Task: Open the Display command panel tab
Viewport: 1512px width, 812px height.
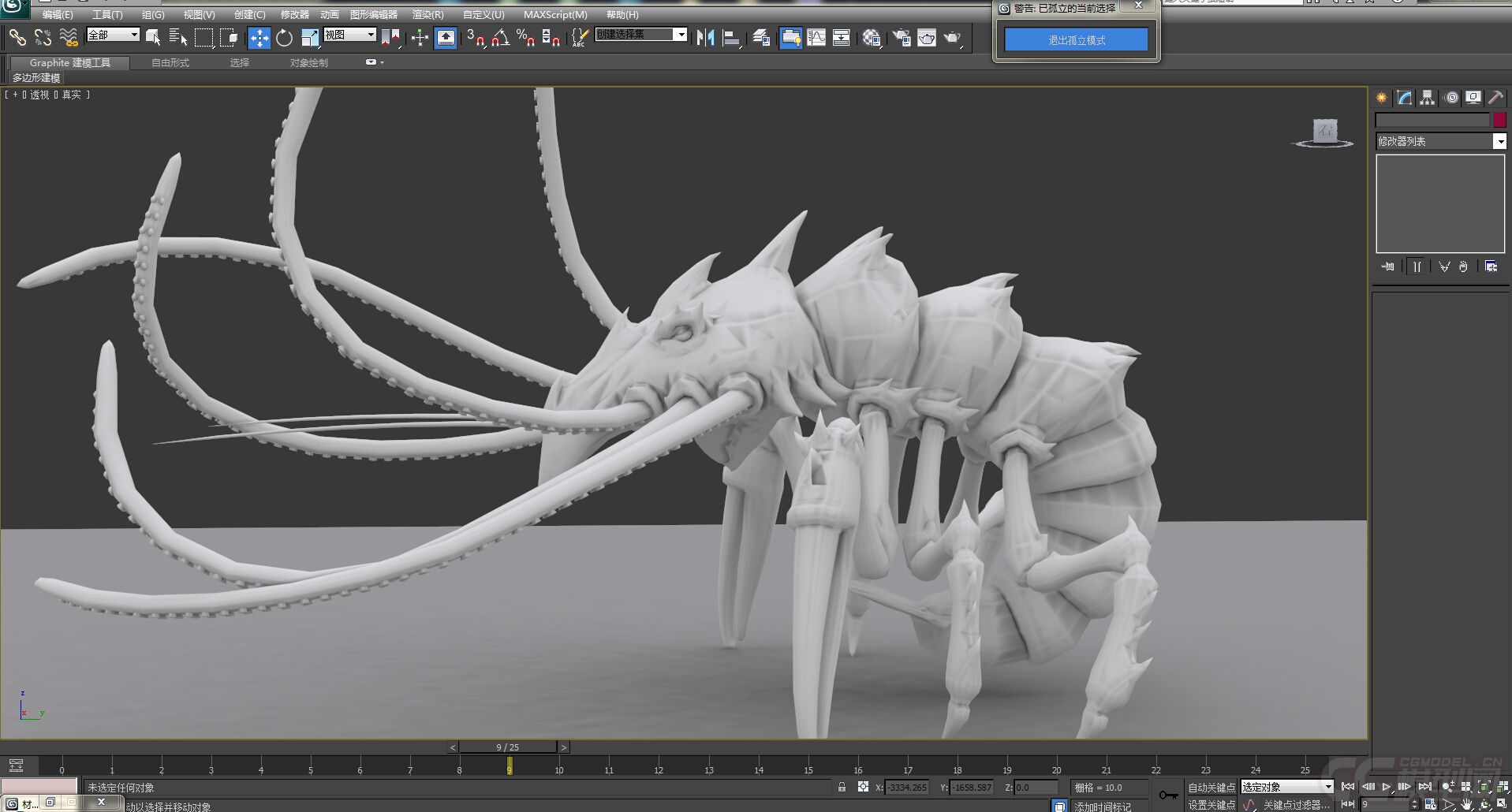Action: pyautogui.click(x=1473, y=98)
